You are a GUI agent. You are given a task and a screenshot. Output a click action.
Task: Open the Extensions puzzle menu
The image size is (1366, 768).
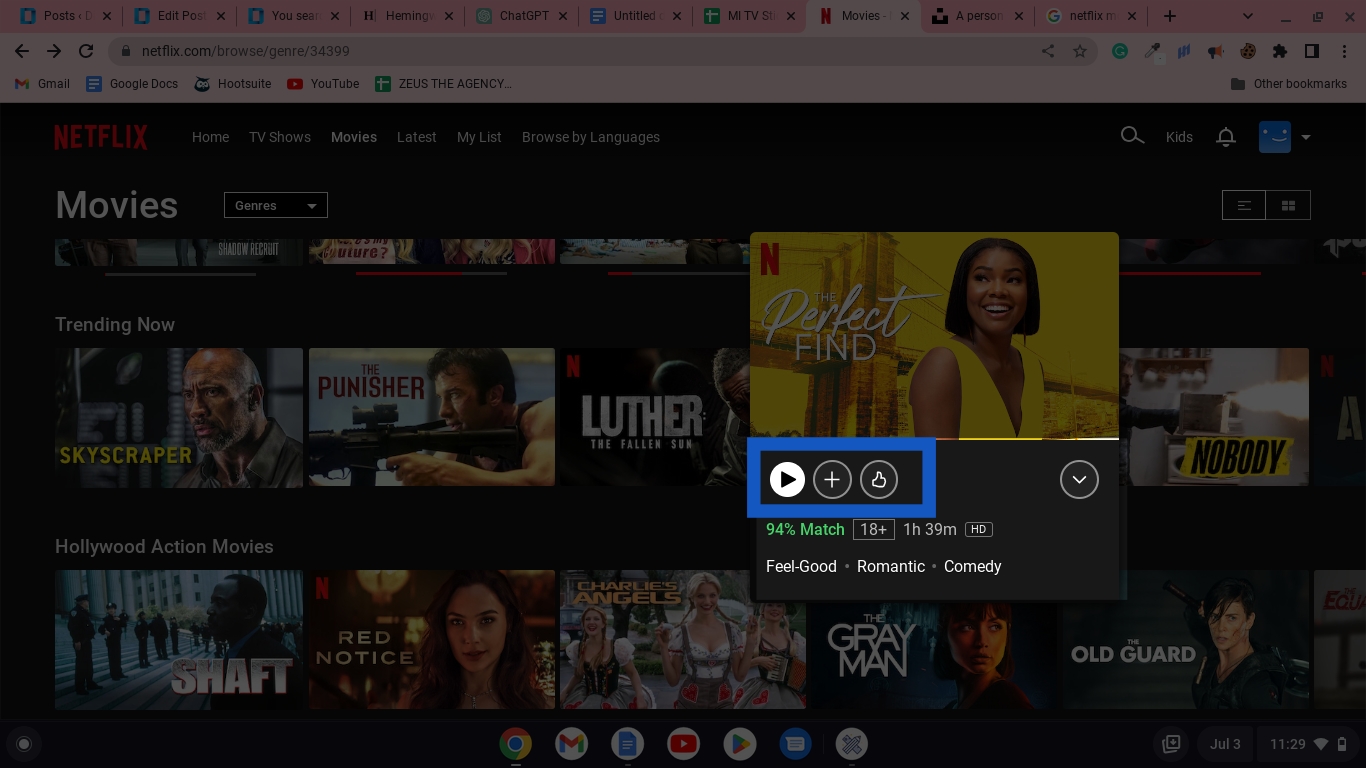click(x=1280, y=51)
